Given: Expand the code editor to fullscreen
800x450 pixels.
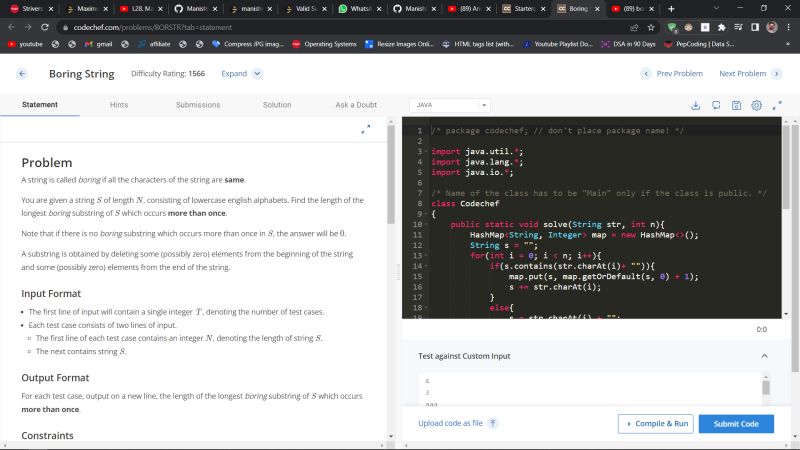Looking at the screenshot, I should click(x=776, y=105).
